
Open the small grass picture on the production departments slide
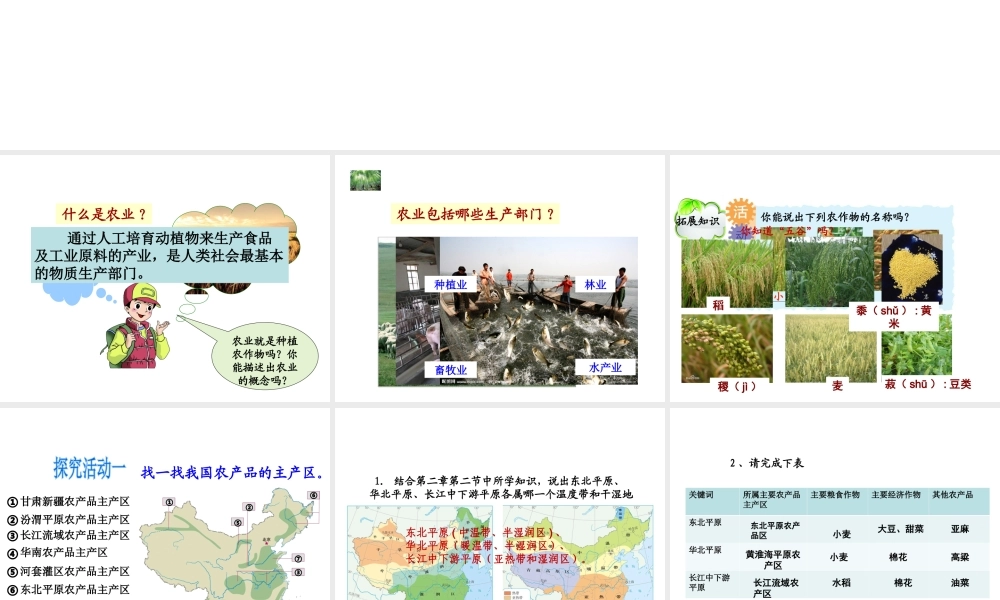click(365, 180)
